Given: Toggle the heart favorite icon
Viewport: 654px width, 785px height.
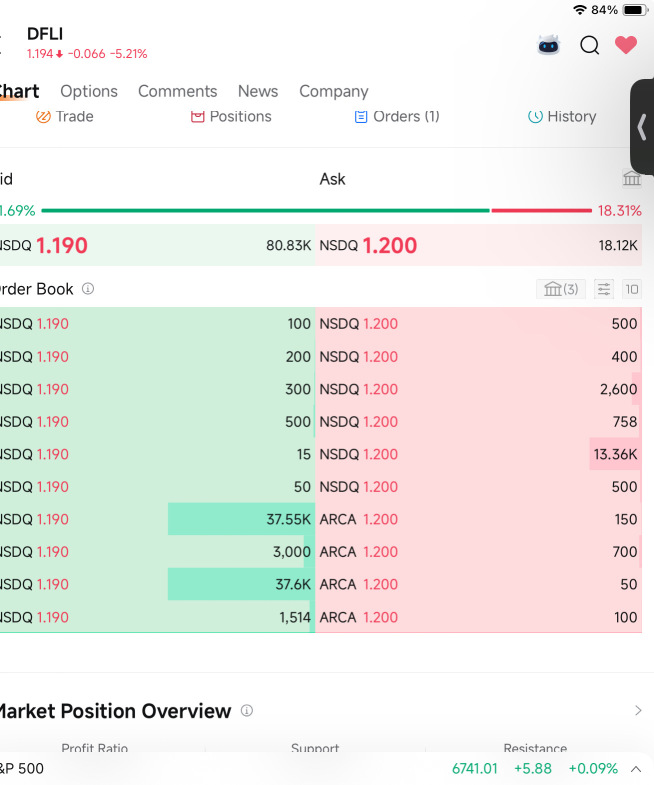Looking at the screenshot, I should click(x=626, y=45).
